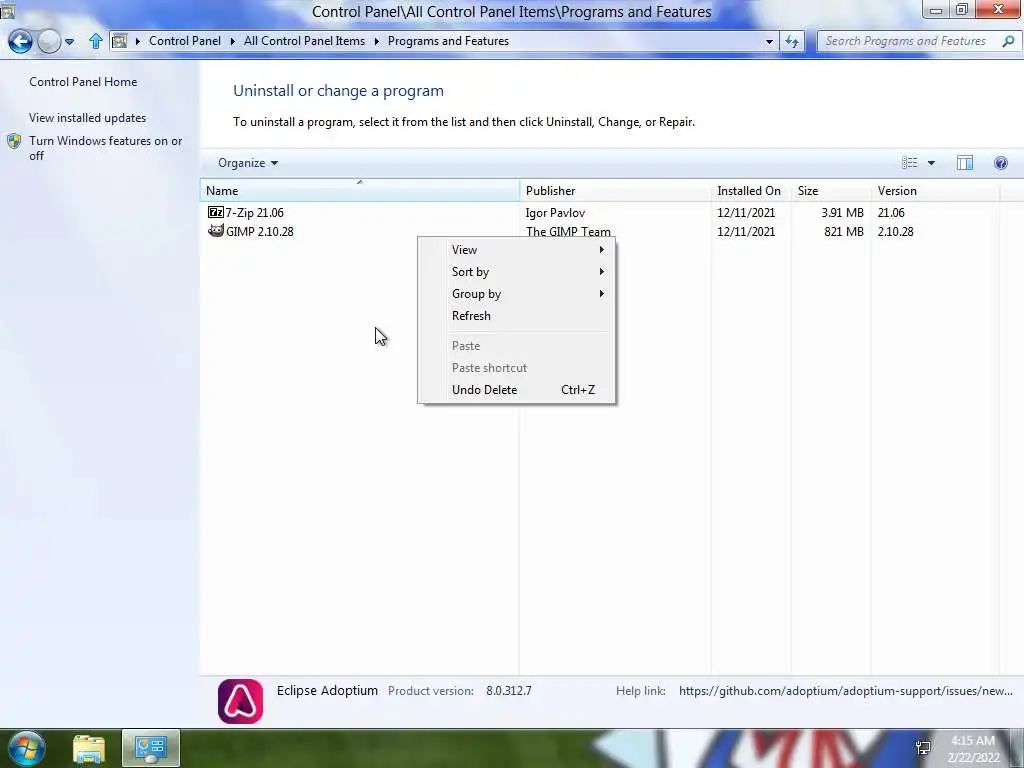Click the Forward navigation arrow
Image resolution: width=1024 pixels, height=768 pixels.
[49, 41]
